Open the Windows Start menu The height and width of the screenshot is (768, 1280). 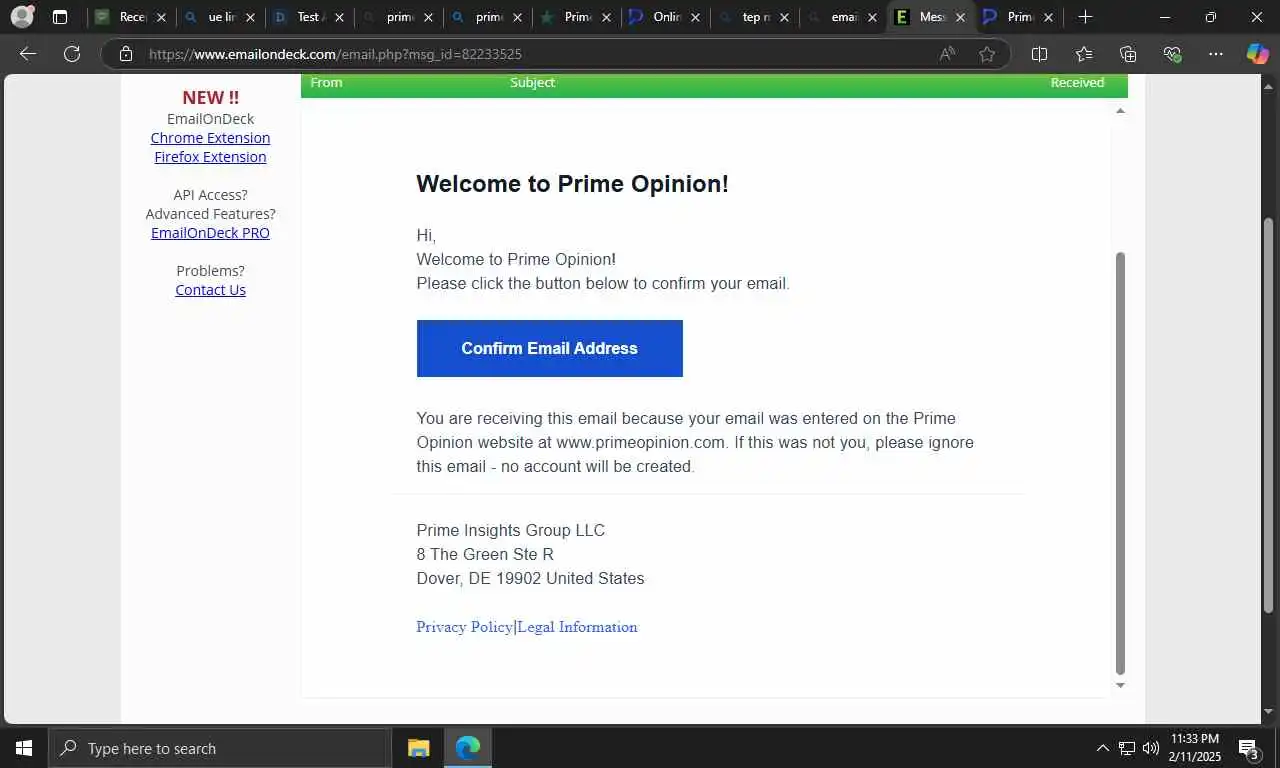pos(24,748)
